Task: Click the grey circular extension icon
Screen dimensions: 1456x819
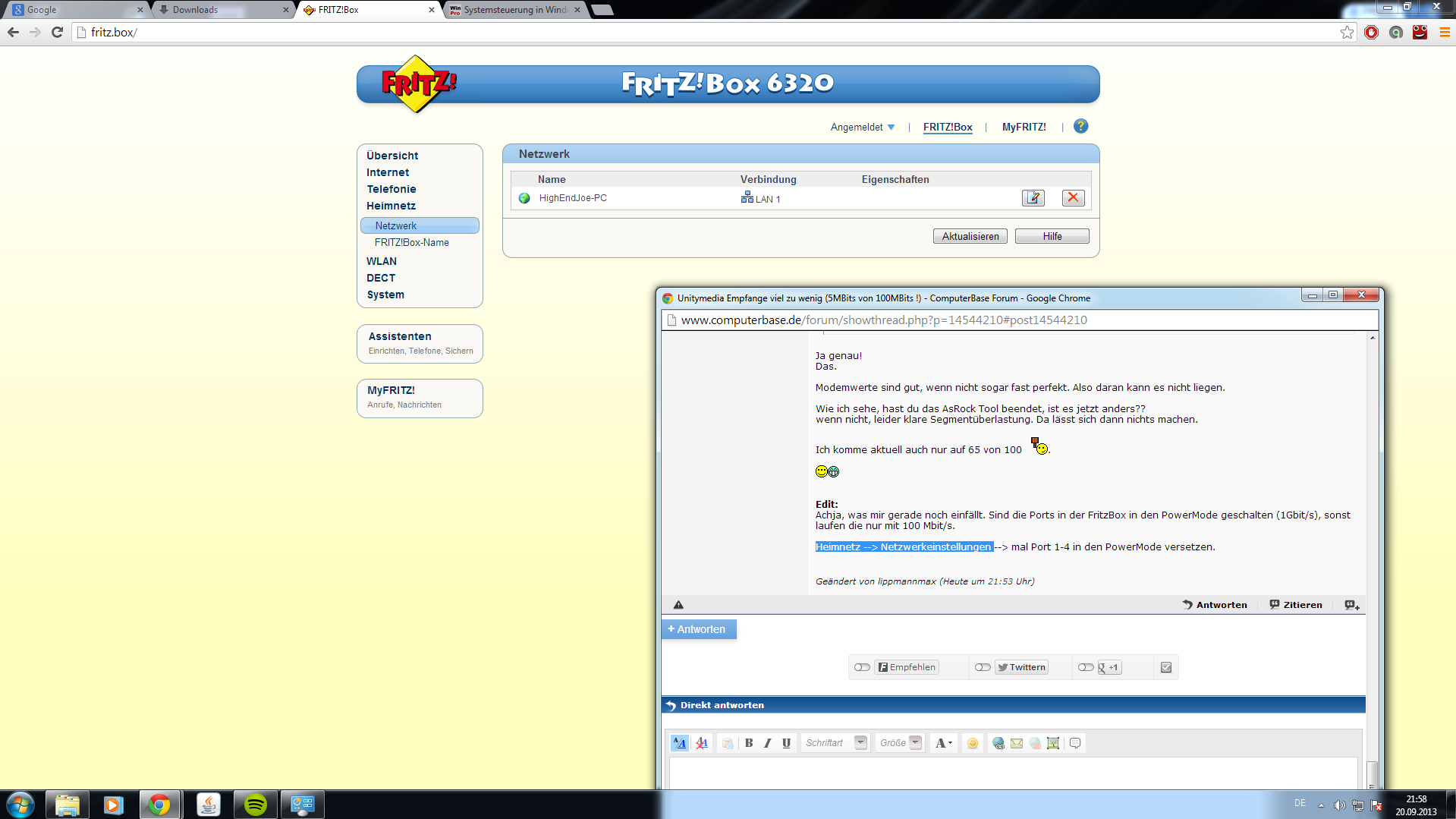Action: point(1395,33)
